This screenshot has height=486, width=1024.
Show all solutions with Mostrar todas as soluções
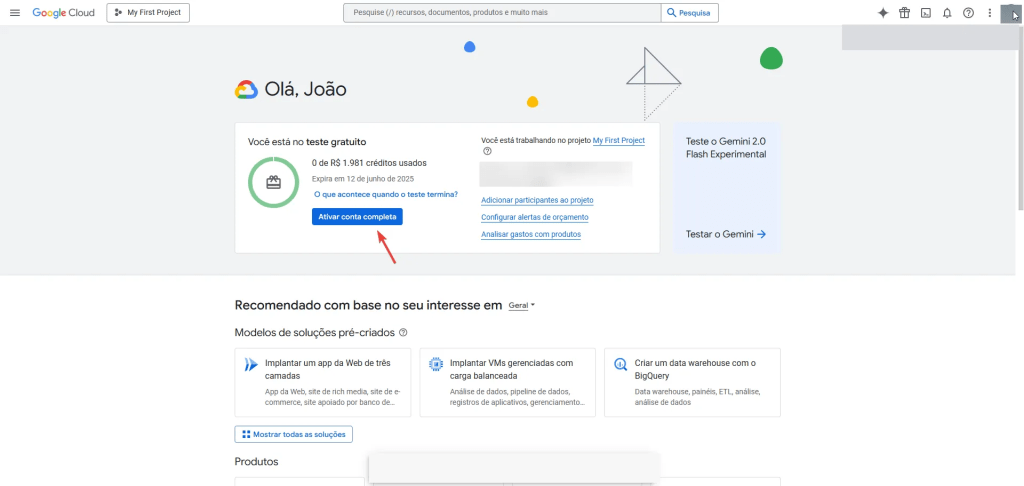293,435
